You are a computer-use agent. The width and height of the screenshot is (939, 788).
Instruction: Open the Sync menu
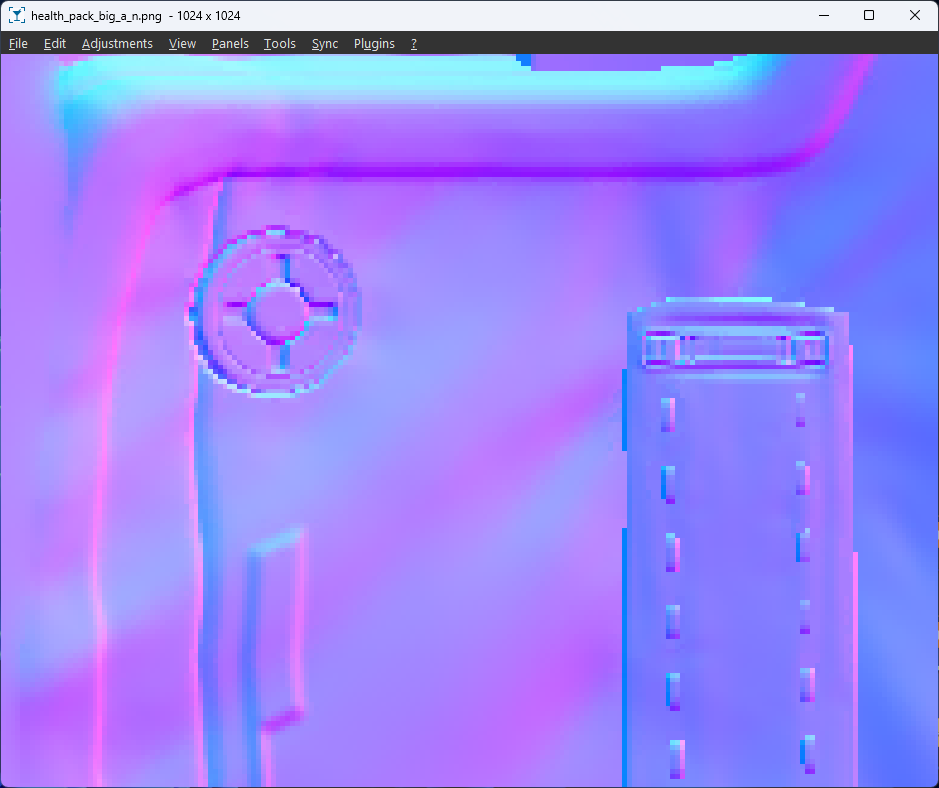click(325, 44)
